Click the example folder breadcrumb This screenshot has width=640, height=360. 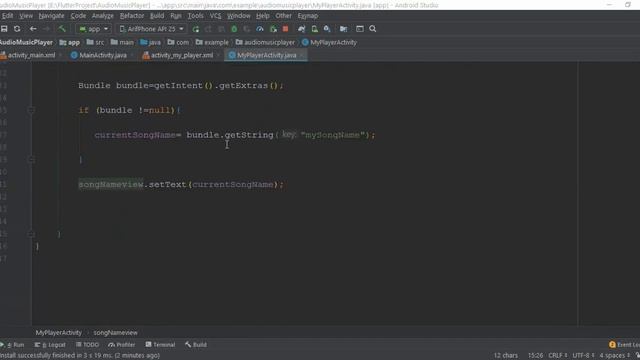(212, 42)
